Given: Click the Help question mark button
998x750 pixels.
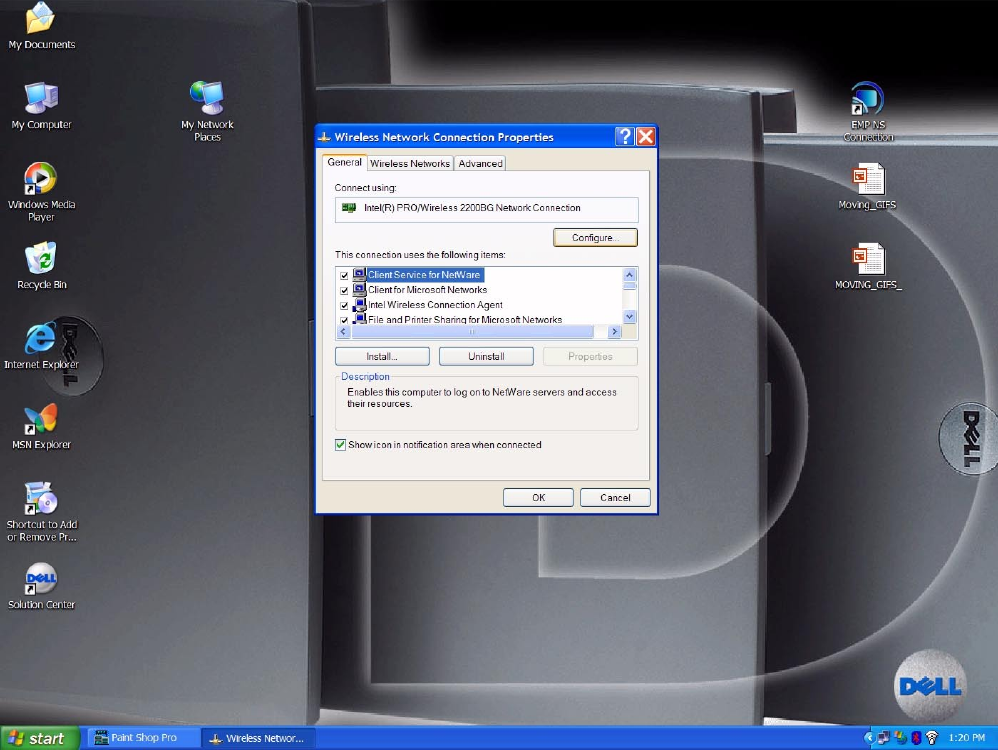Looking at the screenshot, I should point(624,136).
